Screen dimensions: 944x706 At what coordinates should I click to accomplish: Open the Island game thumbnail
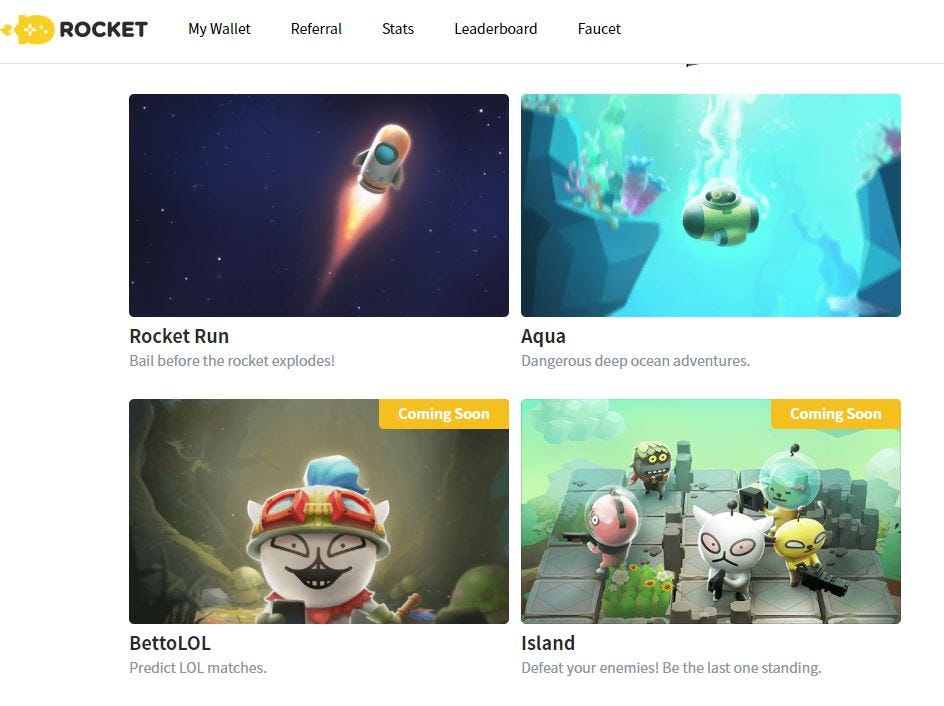pyautogui.click(x=711, y=511)
